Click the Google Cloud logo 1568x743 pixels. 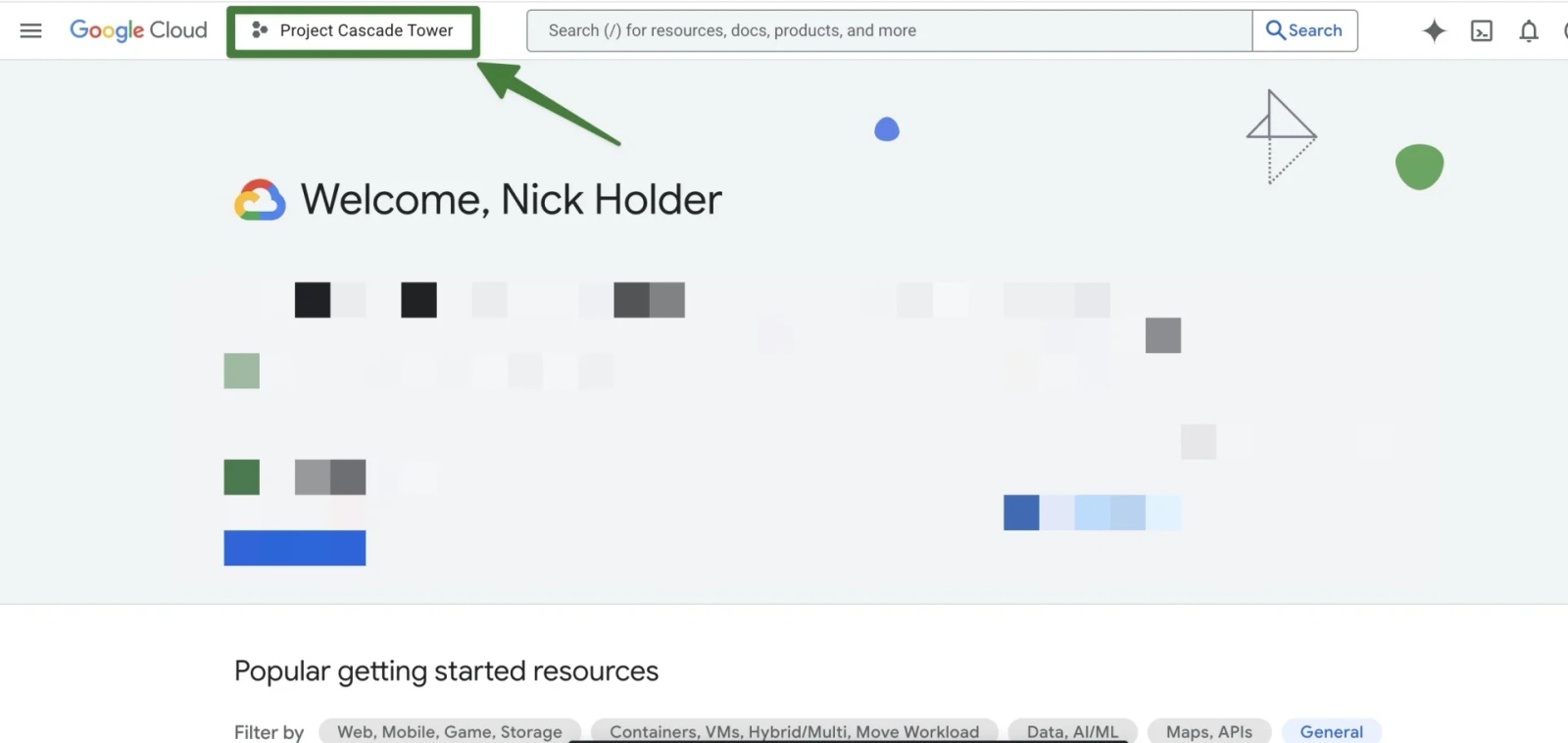(138, 30)
